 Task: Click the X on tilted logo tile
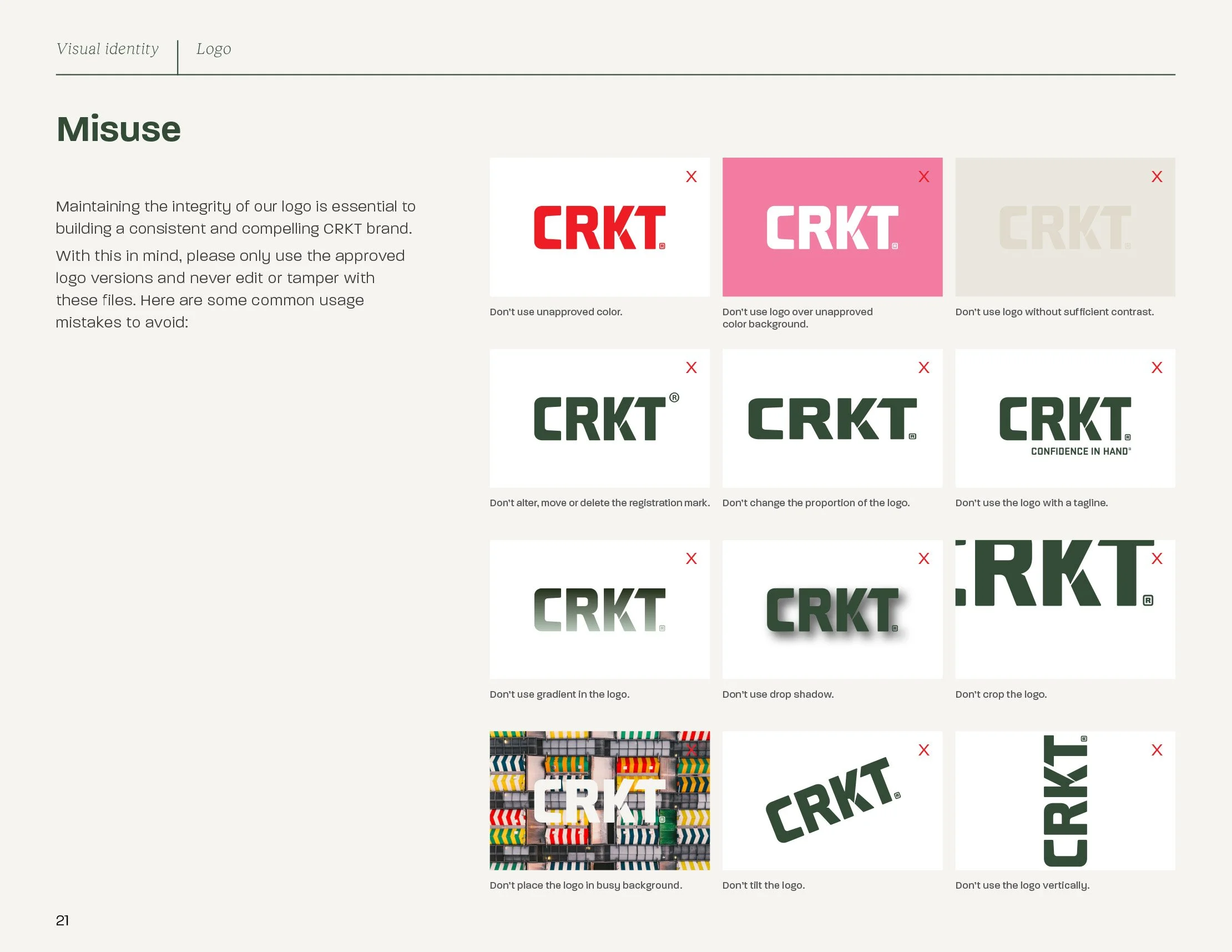(x=923, y=750)
